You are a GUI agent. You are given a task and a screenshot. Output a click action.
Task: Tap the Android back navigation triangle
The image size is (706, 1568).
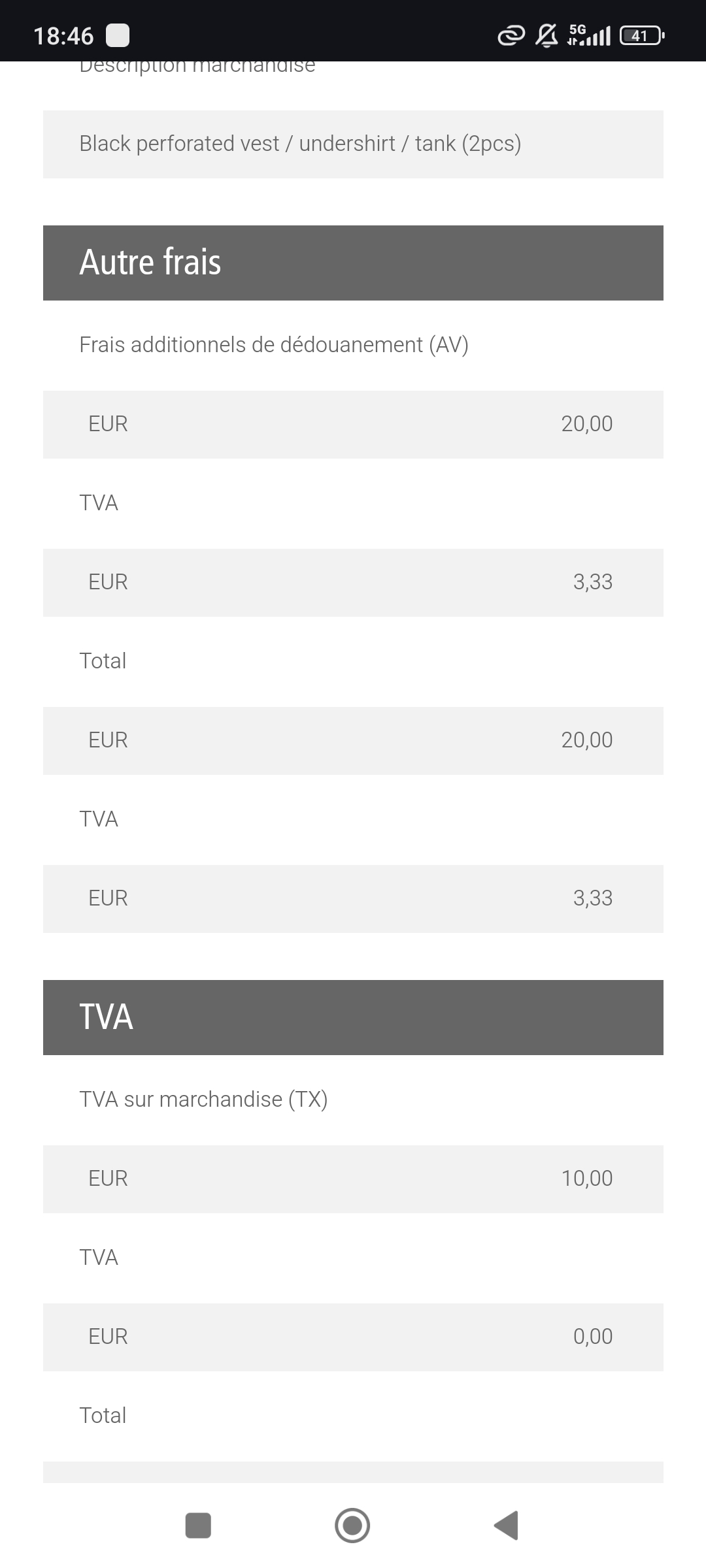[x=507, y=1526]
